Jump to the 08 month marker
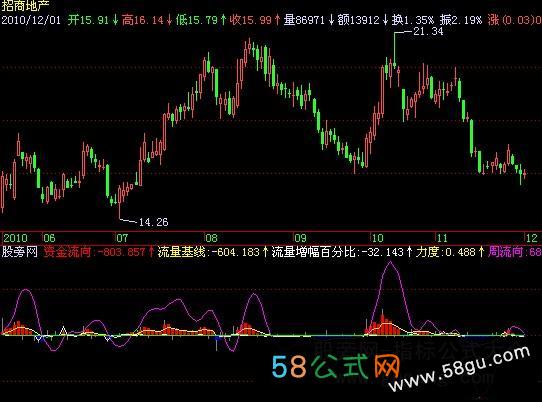The width and height of the screenshot is (542, 402). pos(212,238)
